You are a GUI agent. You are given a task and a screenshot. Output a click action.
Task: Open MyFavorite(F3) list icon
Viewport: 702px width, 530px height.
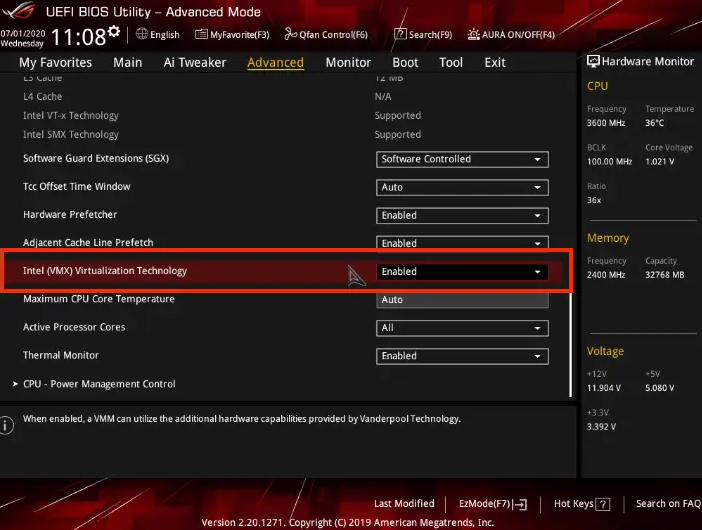tap(201, 34)
